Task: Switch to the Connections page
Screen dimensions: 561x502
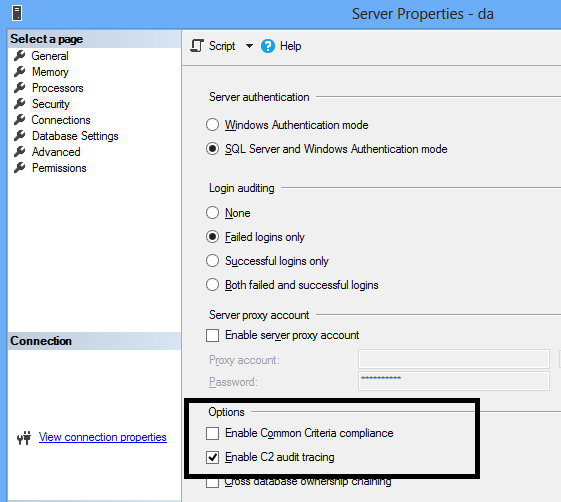Action: pos(61,120)
